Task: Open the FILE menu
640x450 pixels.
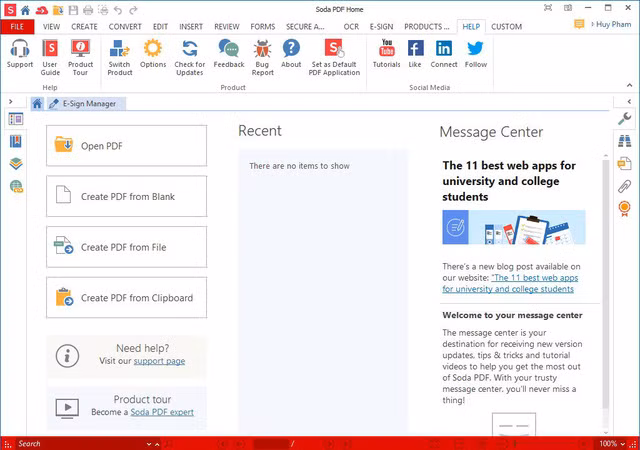Action: (17, 27)
